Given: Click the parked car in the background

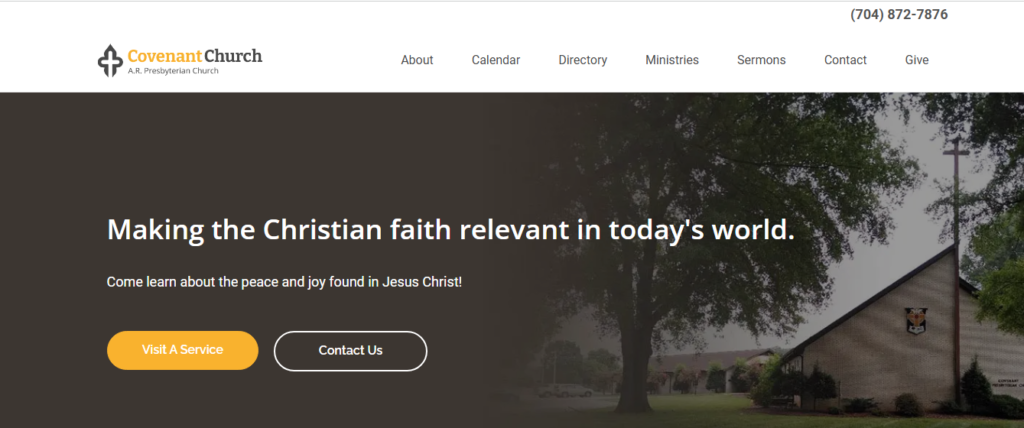Looking at the screenshot, I should [567, 390].
